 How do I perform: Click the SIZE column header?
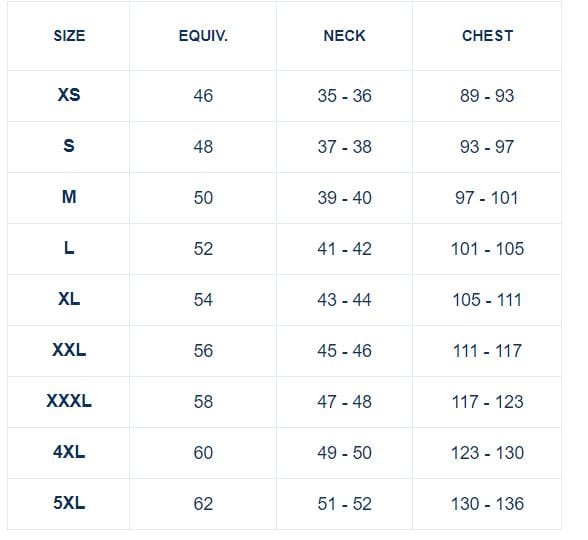coord(69,36)
